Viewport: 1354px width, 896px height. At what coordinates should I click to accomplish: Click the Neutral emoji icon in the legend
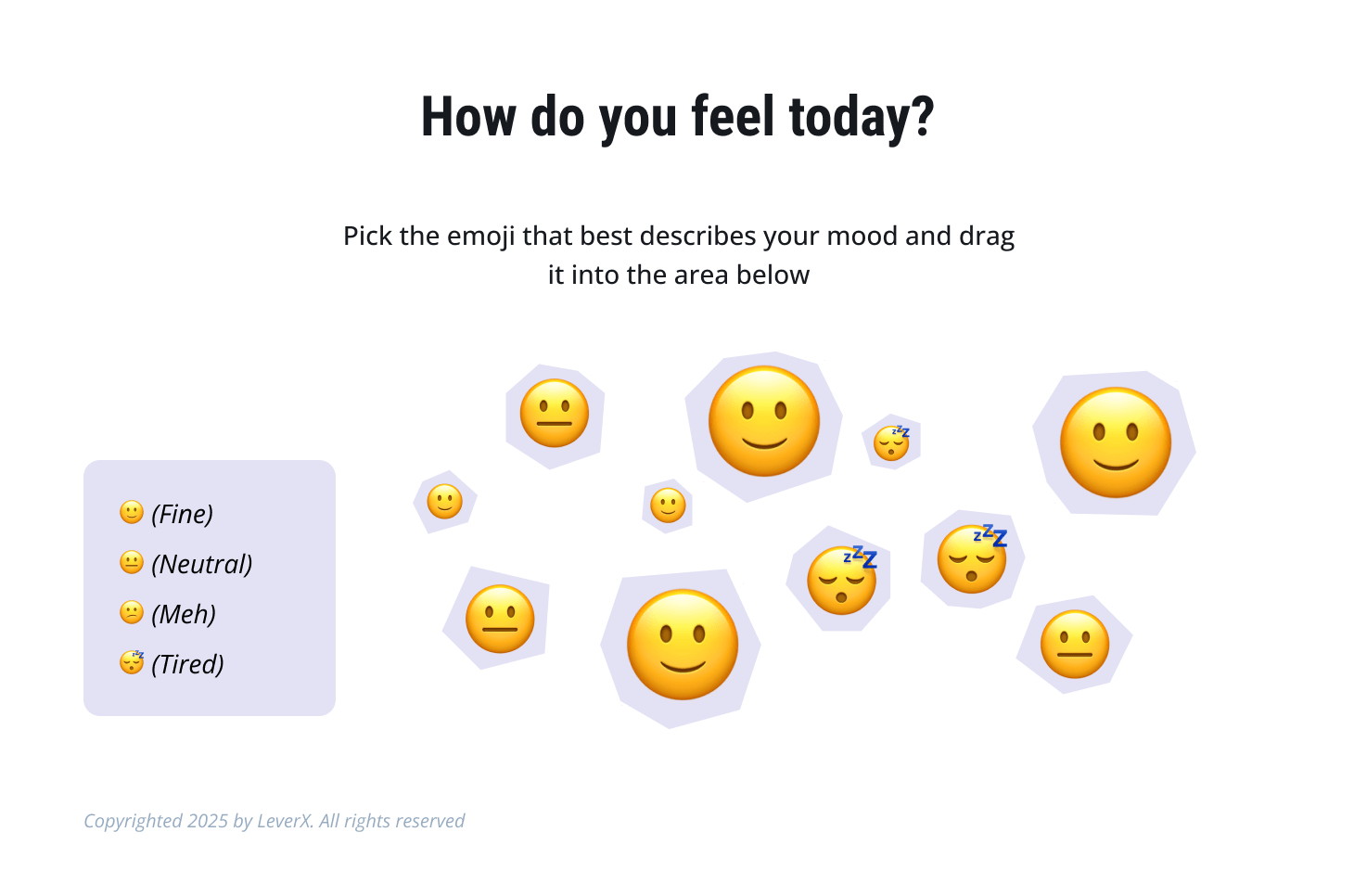(132, 562)
